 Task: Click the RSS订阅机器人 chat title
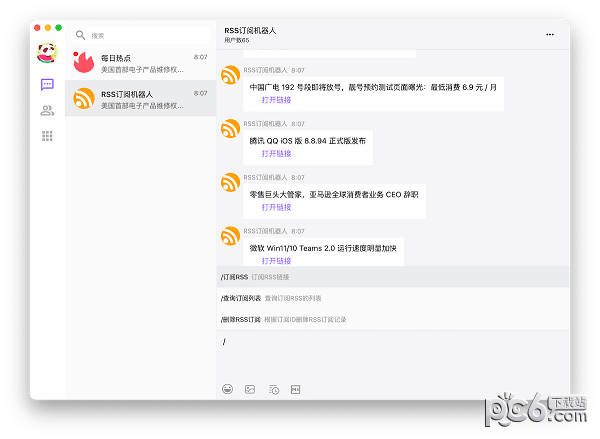click(x=250, y=31)
